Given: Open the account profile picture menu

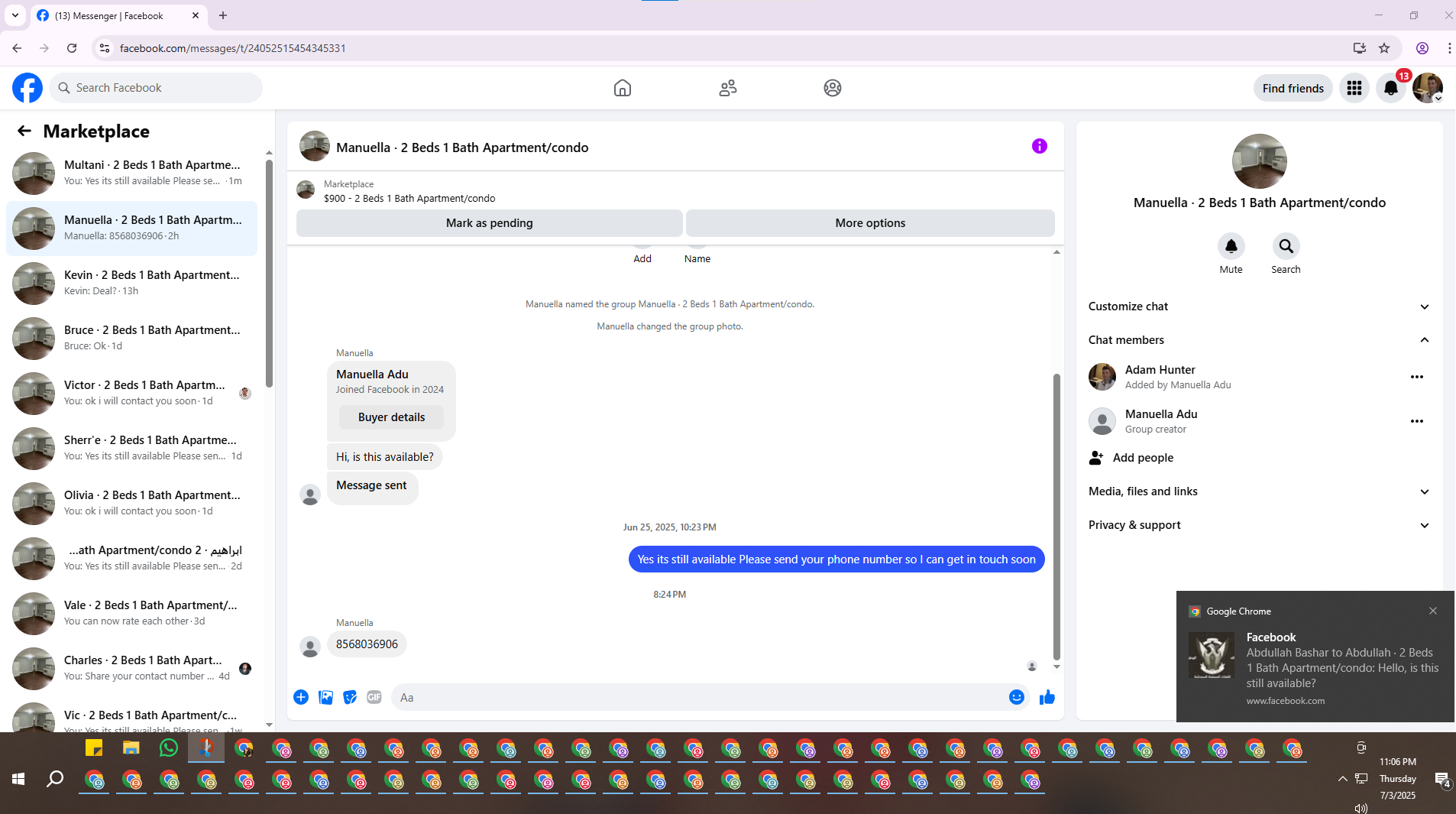Looking at the screenshot, I should [x=1427, y=88].
